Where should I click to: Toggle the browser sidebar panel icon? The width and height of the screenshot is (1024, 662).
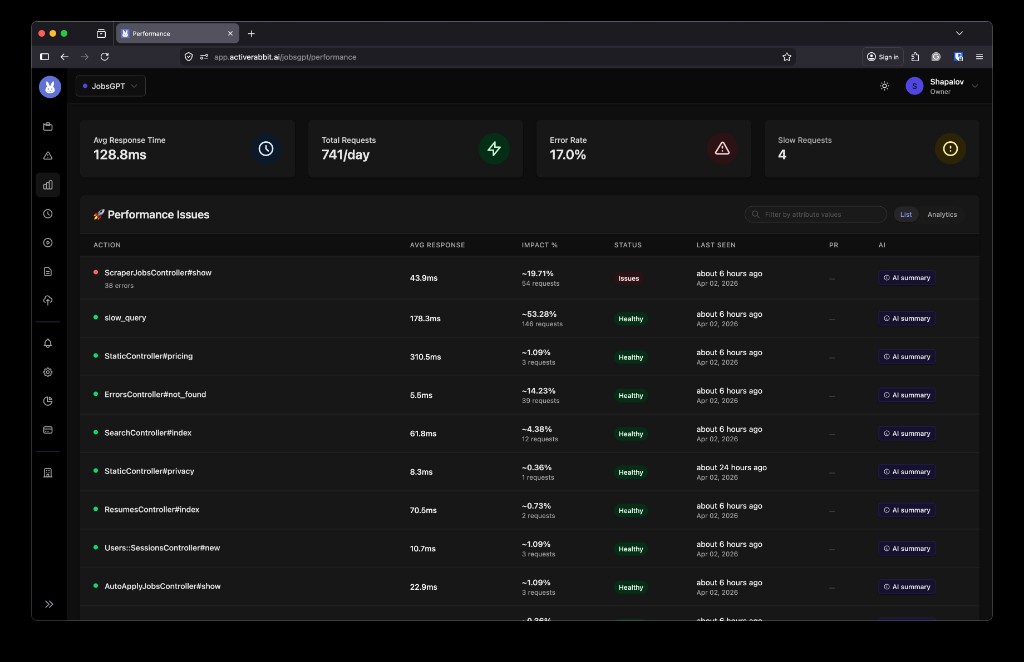(44, 57)
